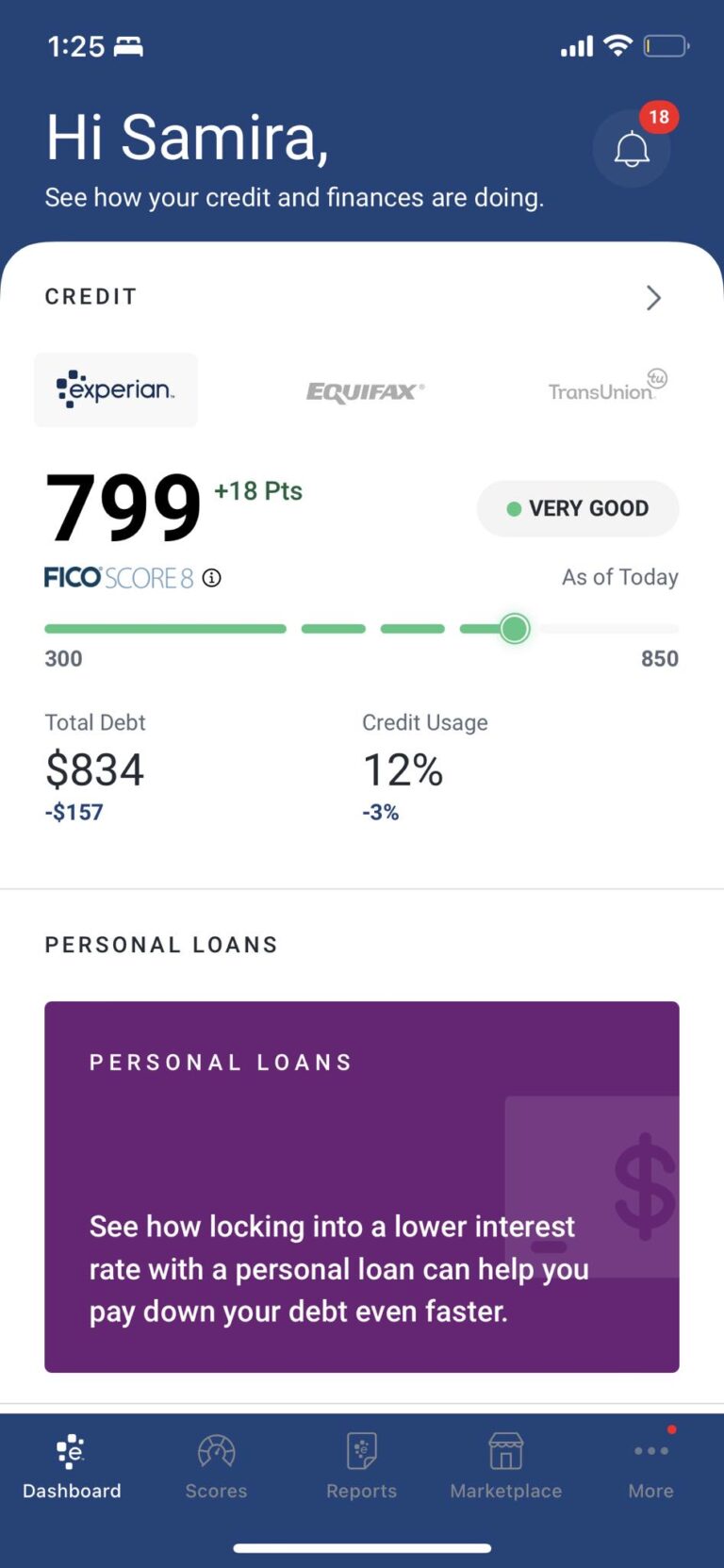Switch to the Equifax bureau
The image size is (724, 1568).
pos(366,391)
